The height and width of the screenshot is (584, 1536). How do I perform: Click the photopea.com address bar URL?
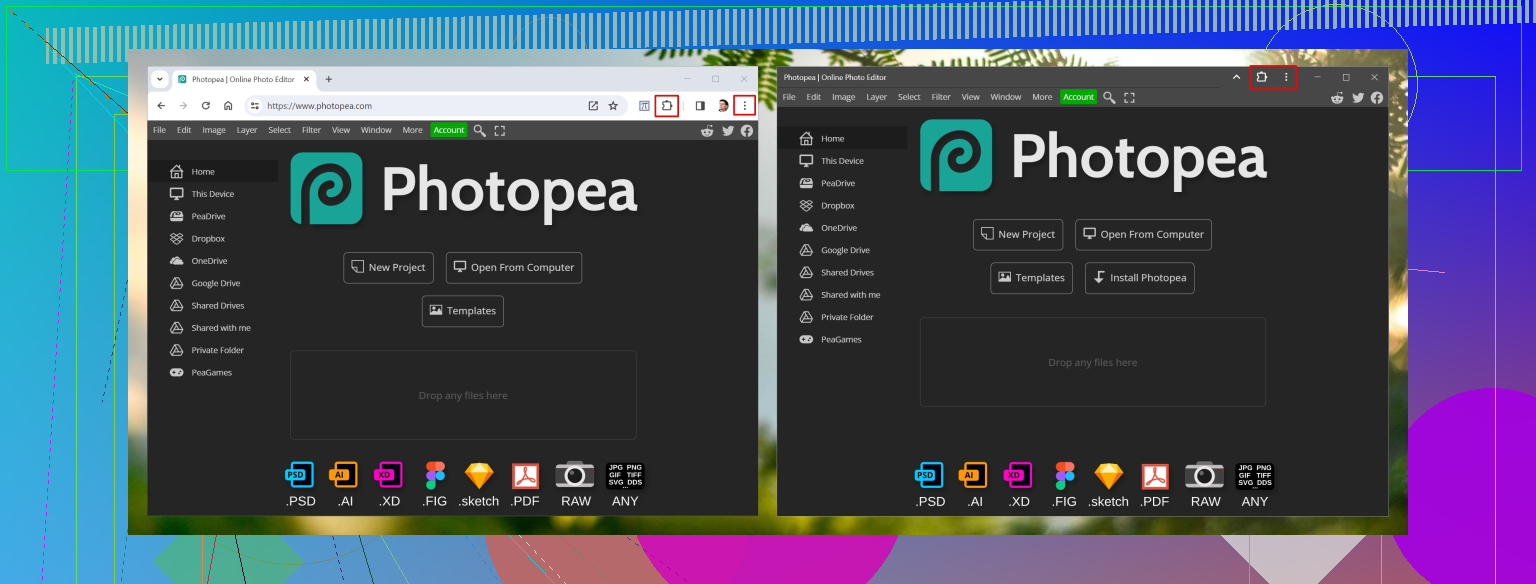click(x=319, y=105)
